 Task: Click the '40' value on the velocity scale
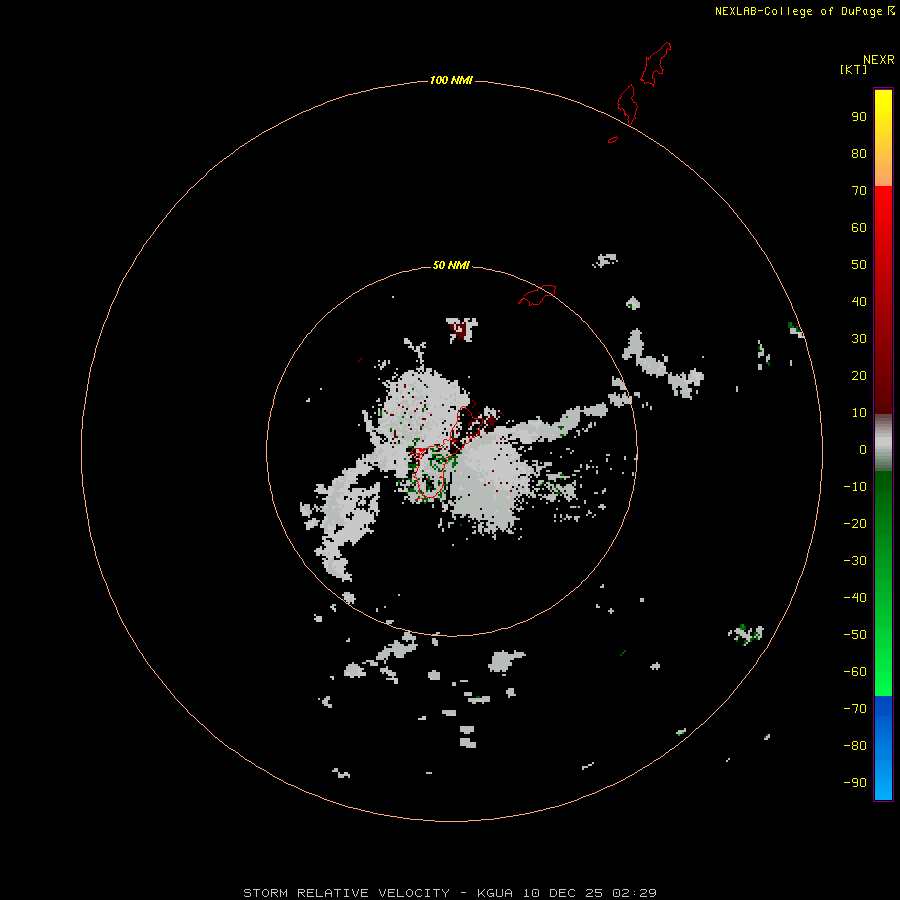[859, 302]
